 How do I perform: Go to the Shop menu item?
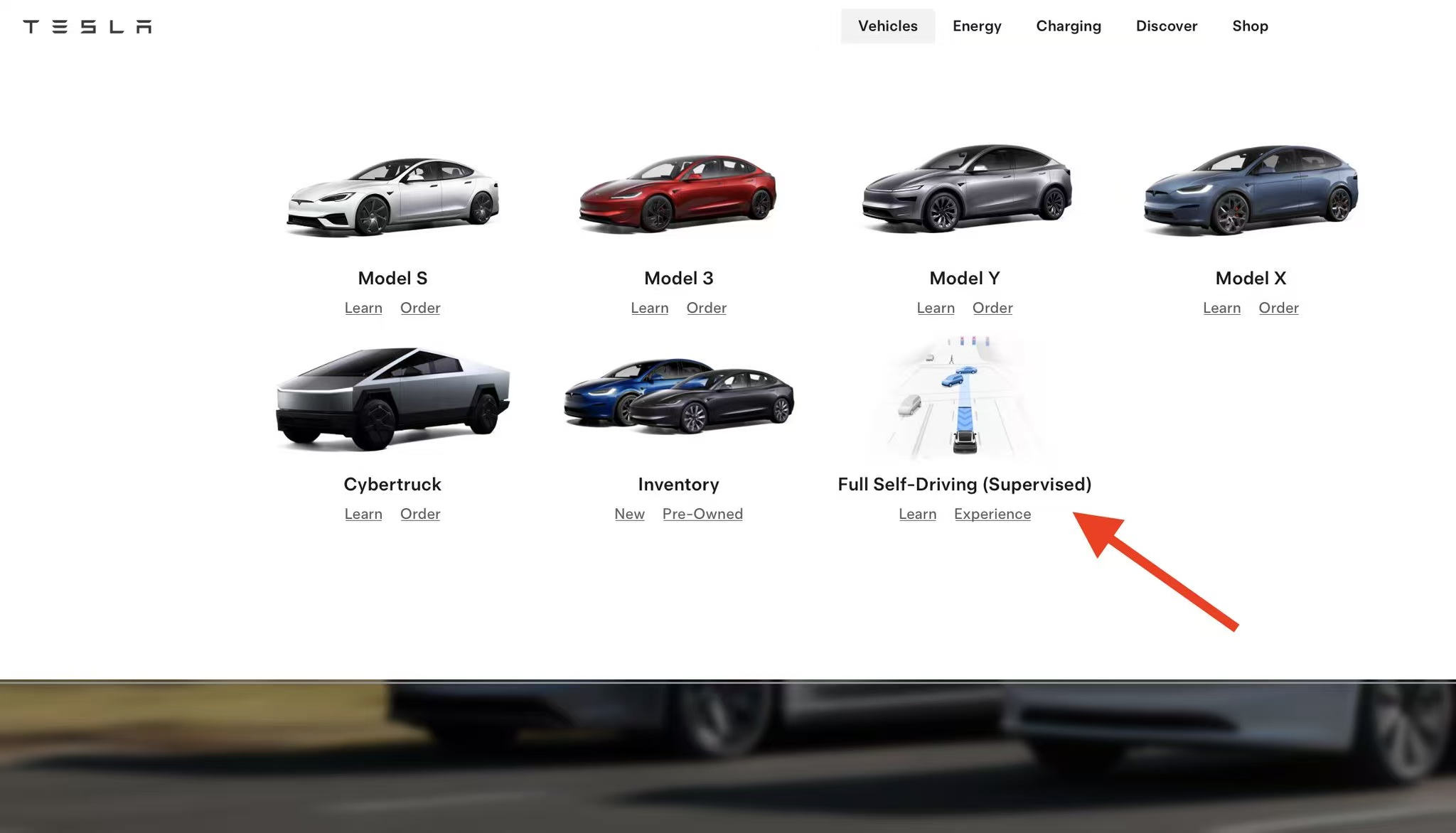coord(1250,26)
